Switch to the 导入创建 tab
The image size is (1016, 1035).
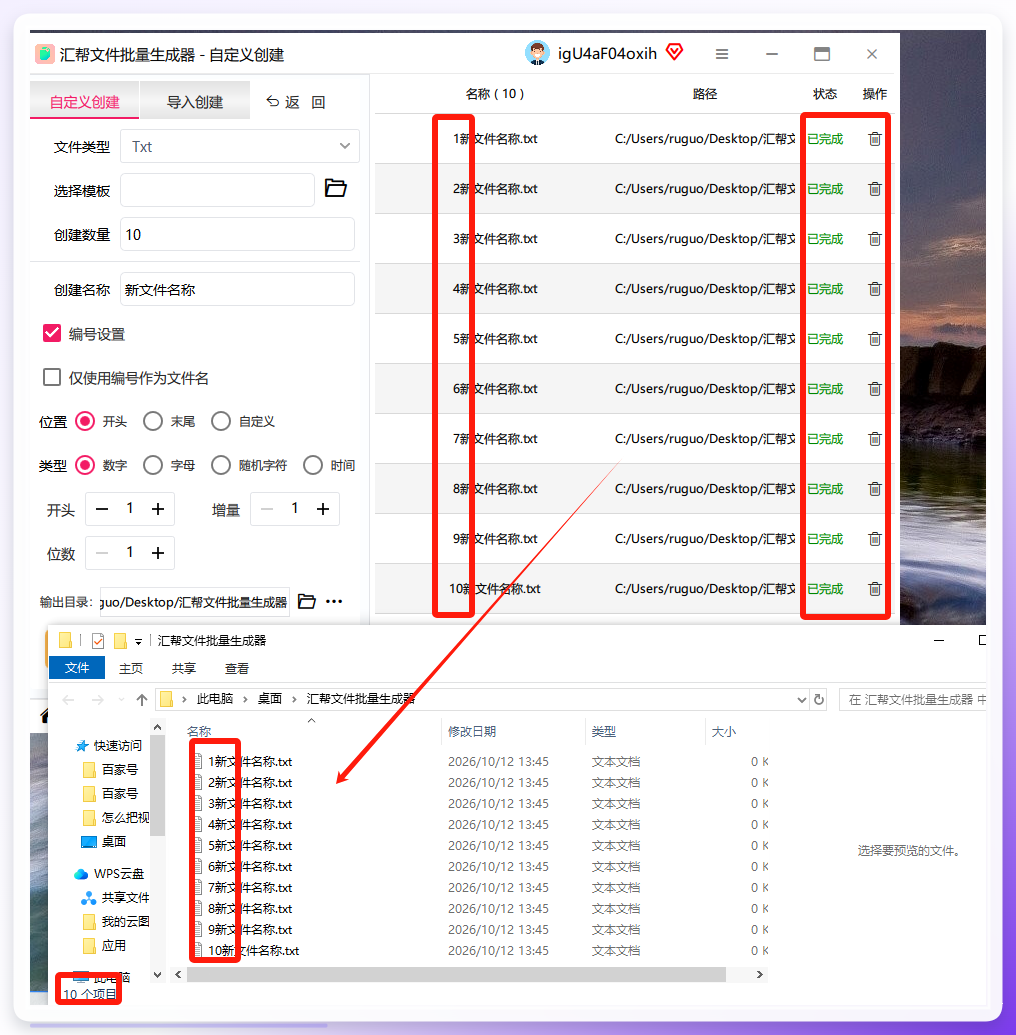tap(195, 102)
